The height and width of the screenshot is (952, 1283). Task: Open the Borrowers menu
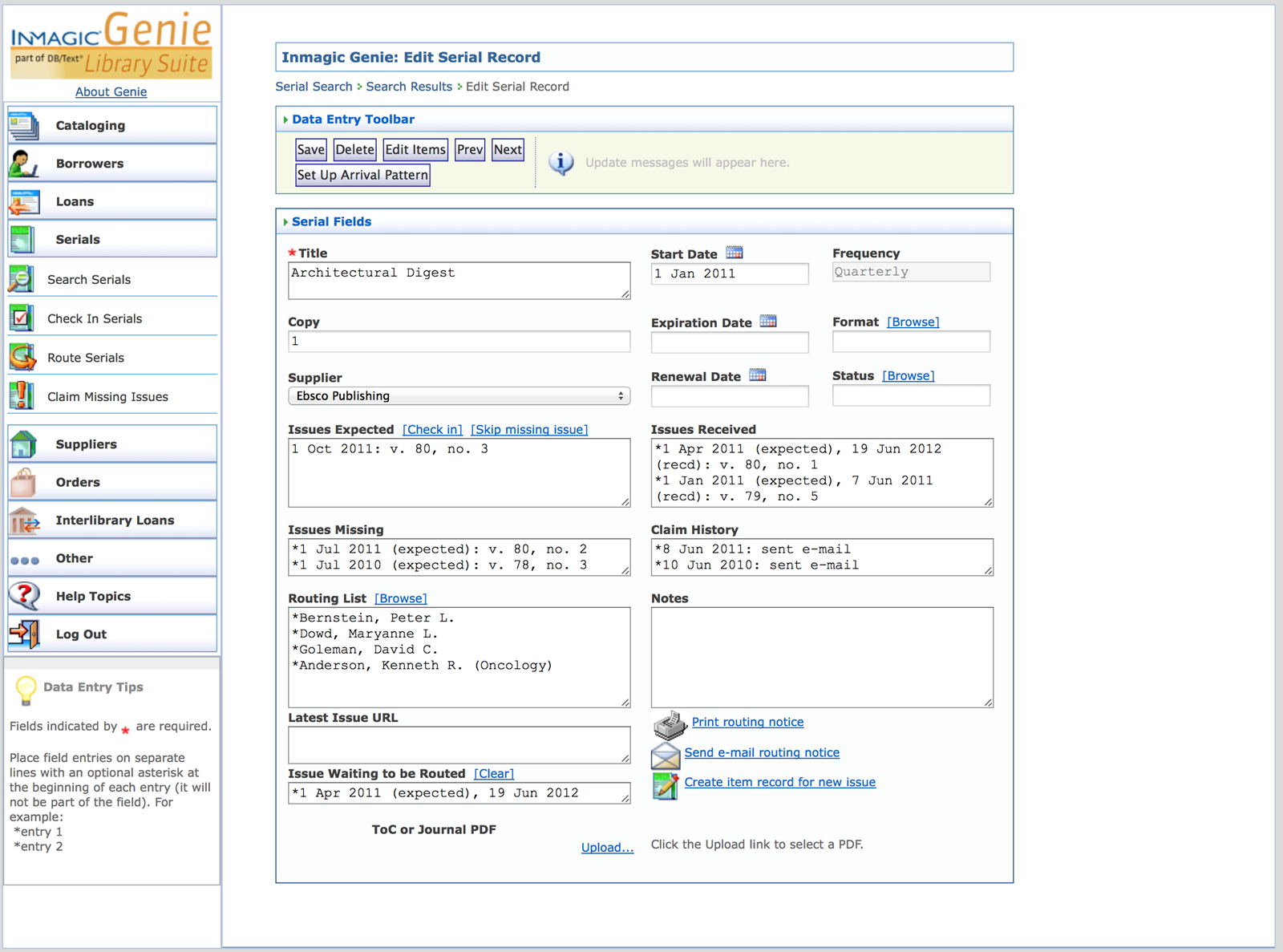pos(112,164)
